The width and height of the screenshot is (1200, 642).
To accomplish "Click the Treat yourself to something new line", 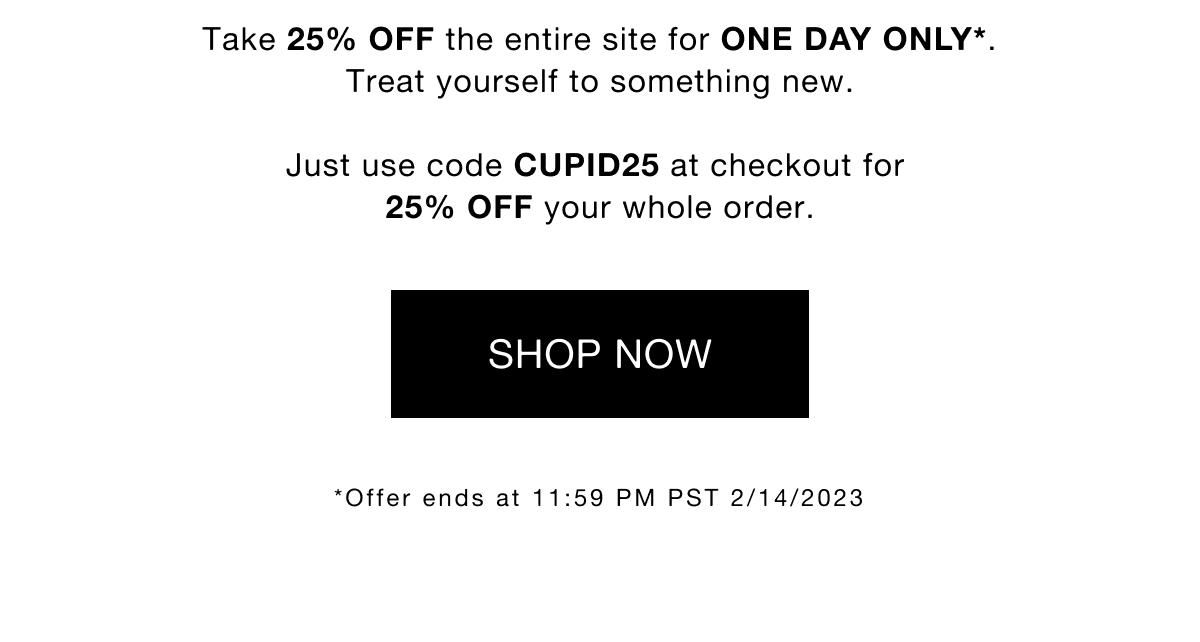I will click(600, 81).
